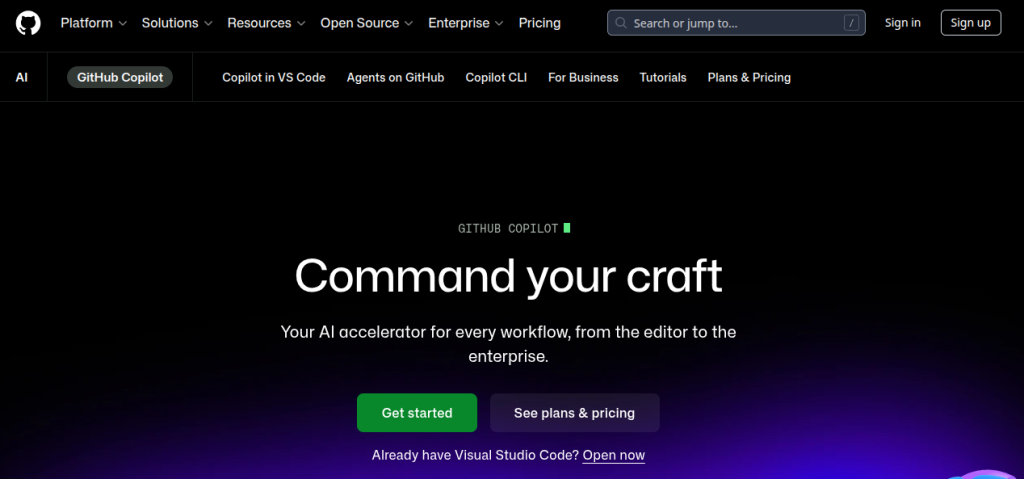
Task: Click the Sign up button
Action: [x=970, y=23]
